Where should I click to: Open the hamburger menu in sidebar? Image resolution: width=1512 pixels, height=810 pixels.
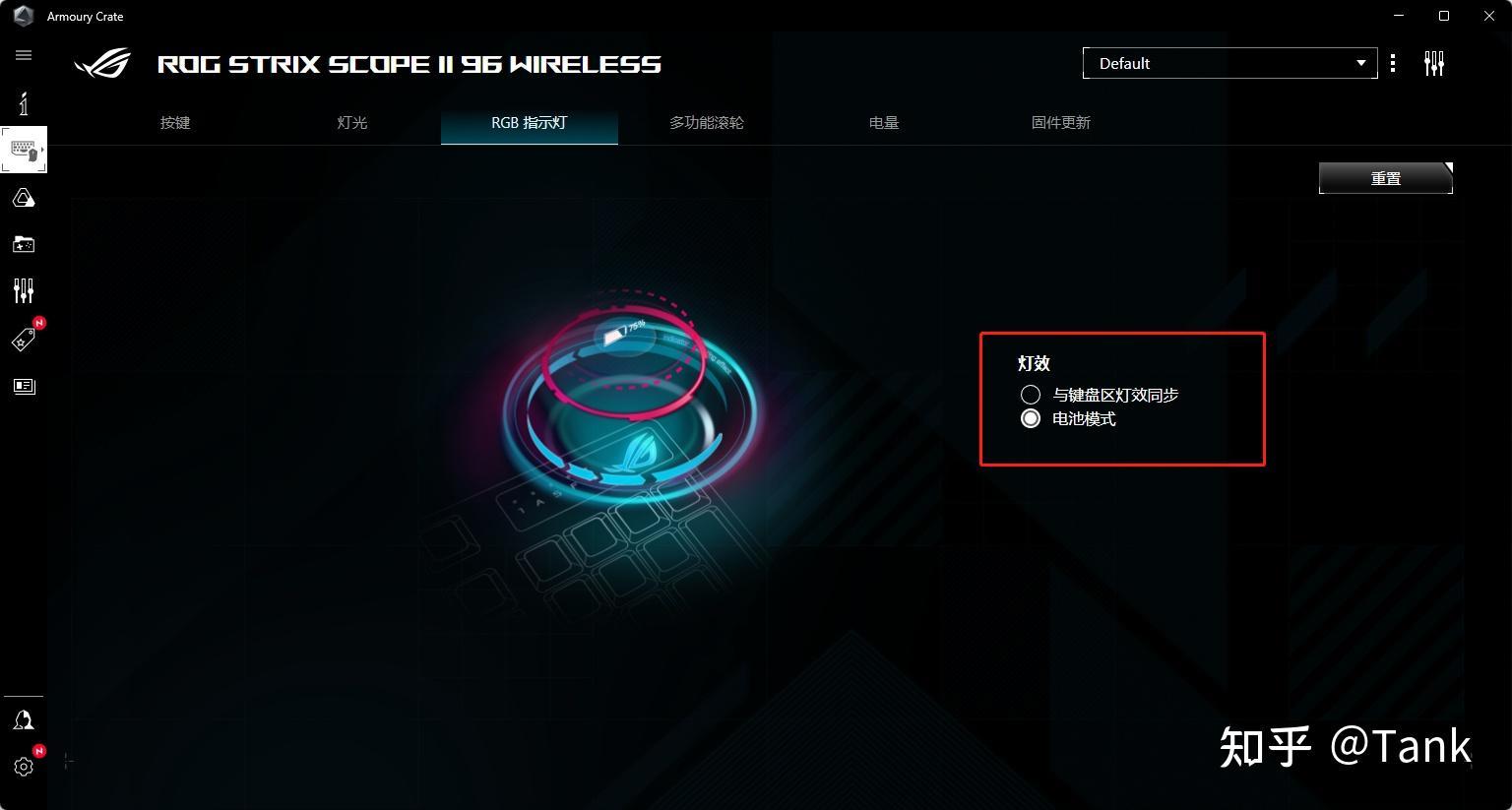24,55
